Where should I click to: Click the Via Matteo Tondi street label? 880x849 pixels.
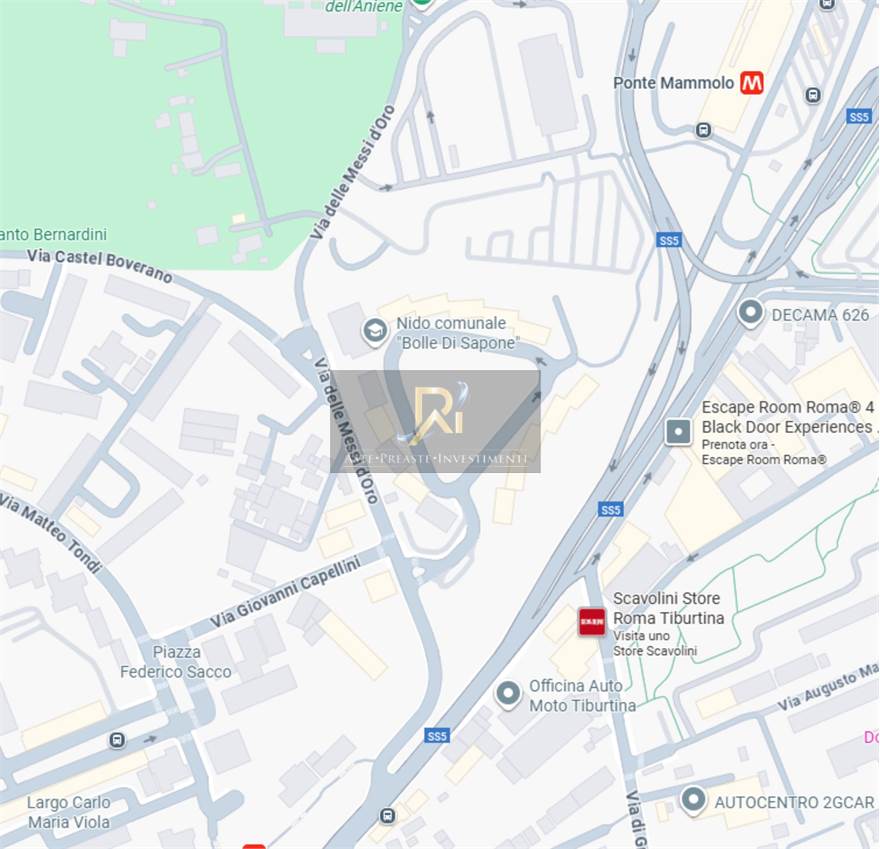[x=51, y=533]
